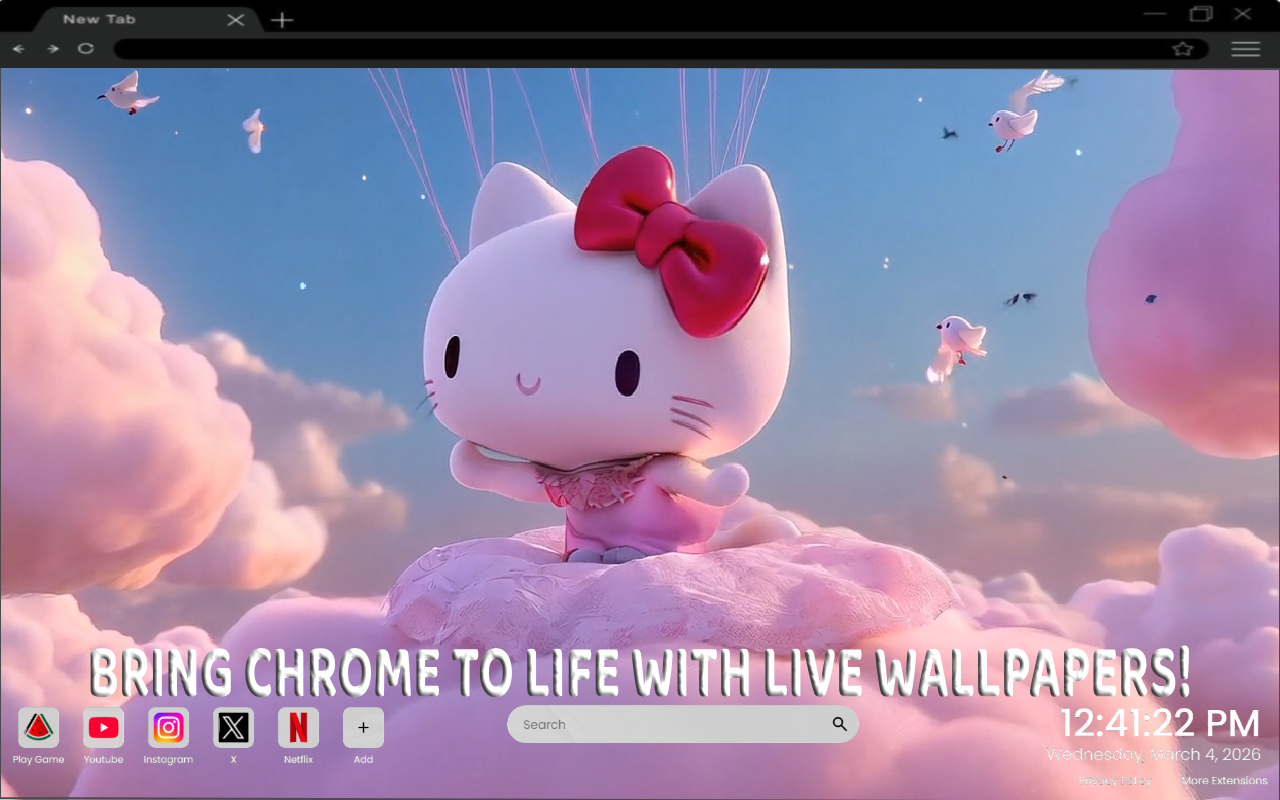
Task: Close the browser window
Action: [1243, 14]
